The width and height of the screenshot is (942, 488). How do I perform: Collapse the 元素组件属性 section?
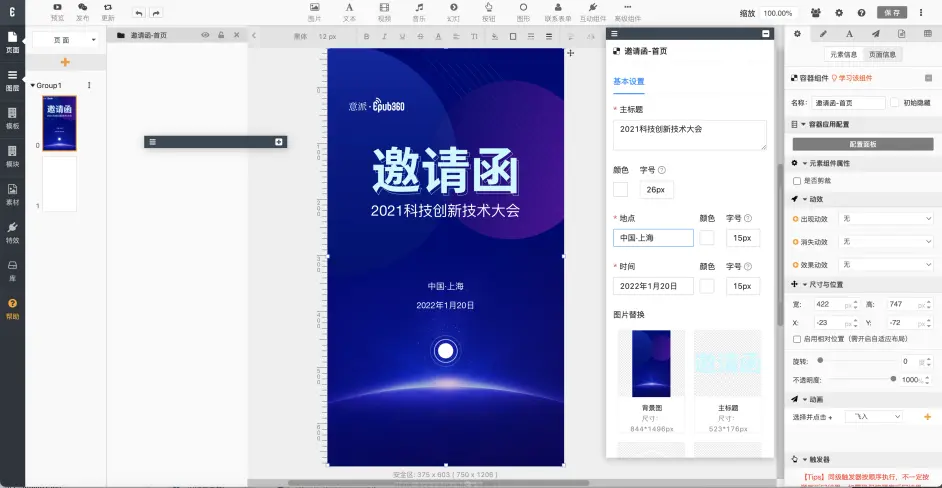click(804, 163)
